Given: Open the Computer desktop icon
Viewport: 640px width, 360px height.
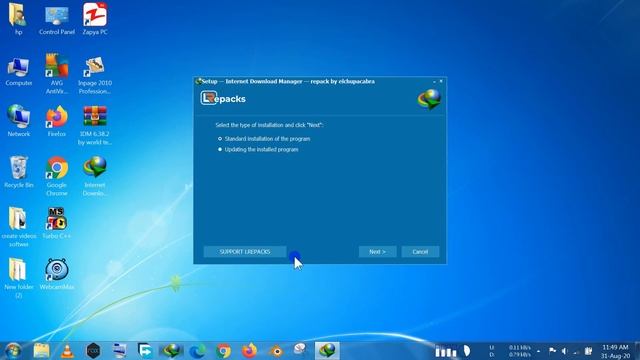Looking at the screenshot, I should coord(19,71).
